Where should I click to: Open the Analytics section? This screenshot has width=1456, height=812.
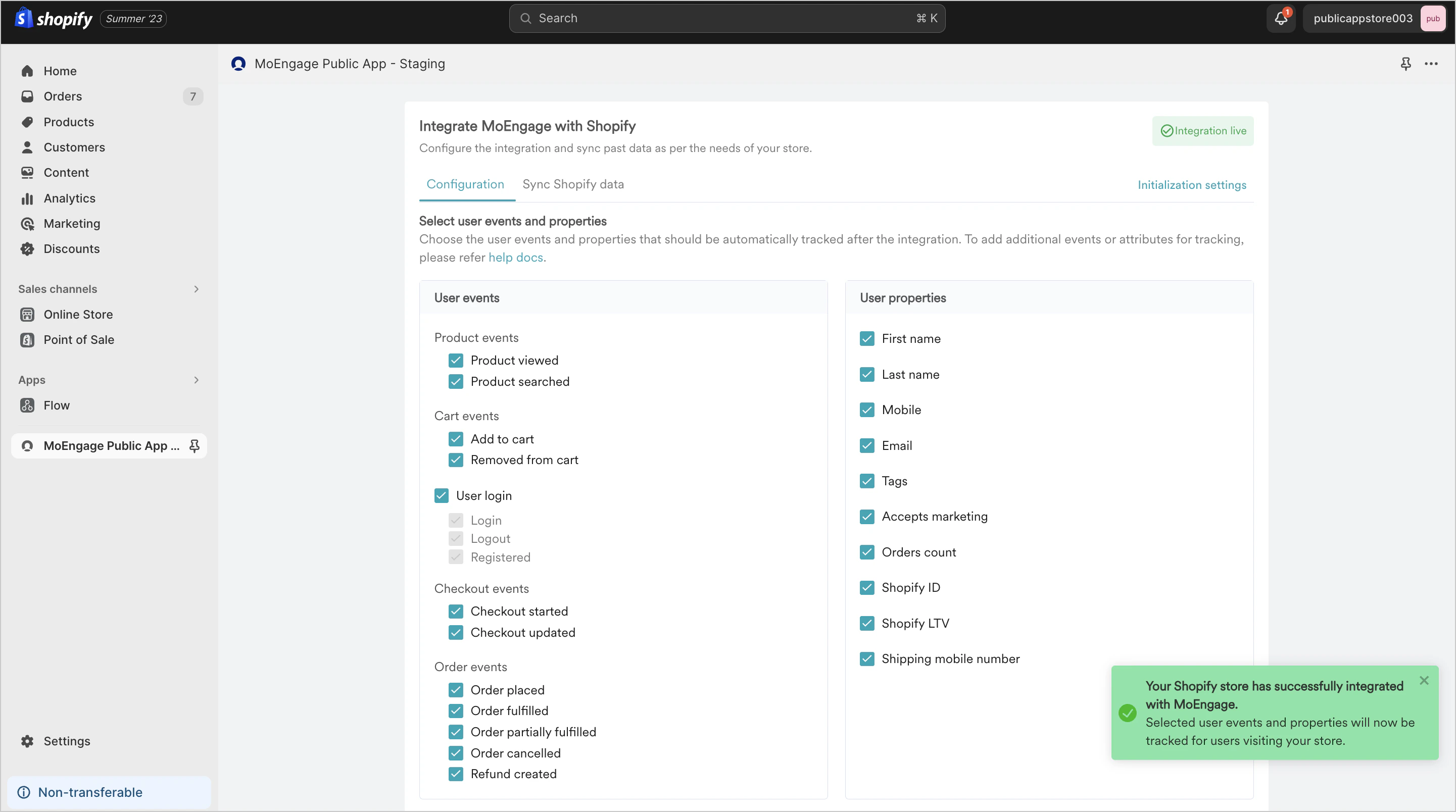tap(70, 198)
